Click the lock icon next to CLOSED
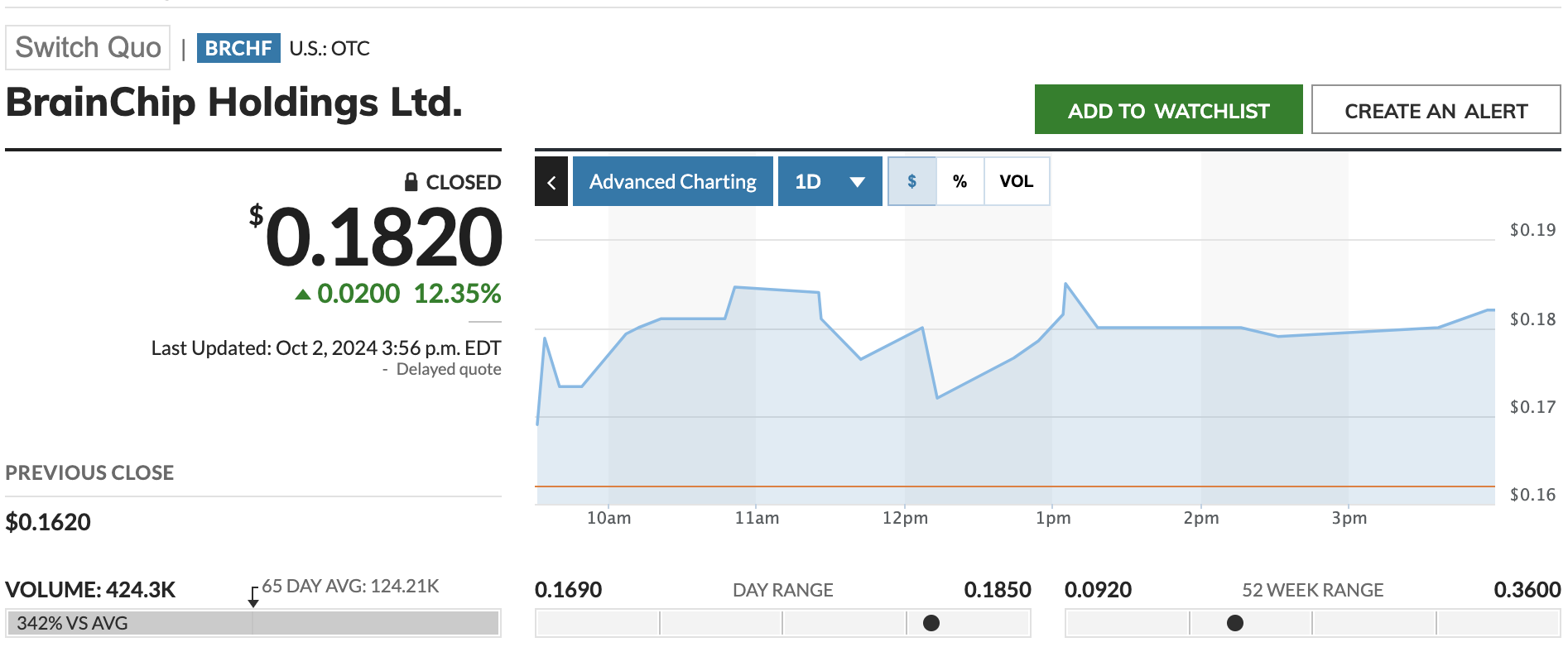This screenshot has width=1568, height=647. pos(411,182)
